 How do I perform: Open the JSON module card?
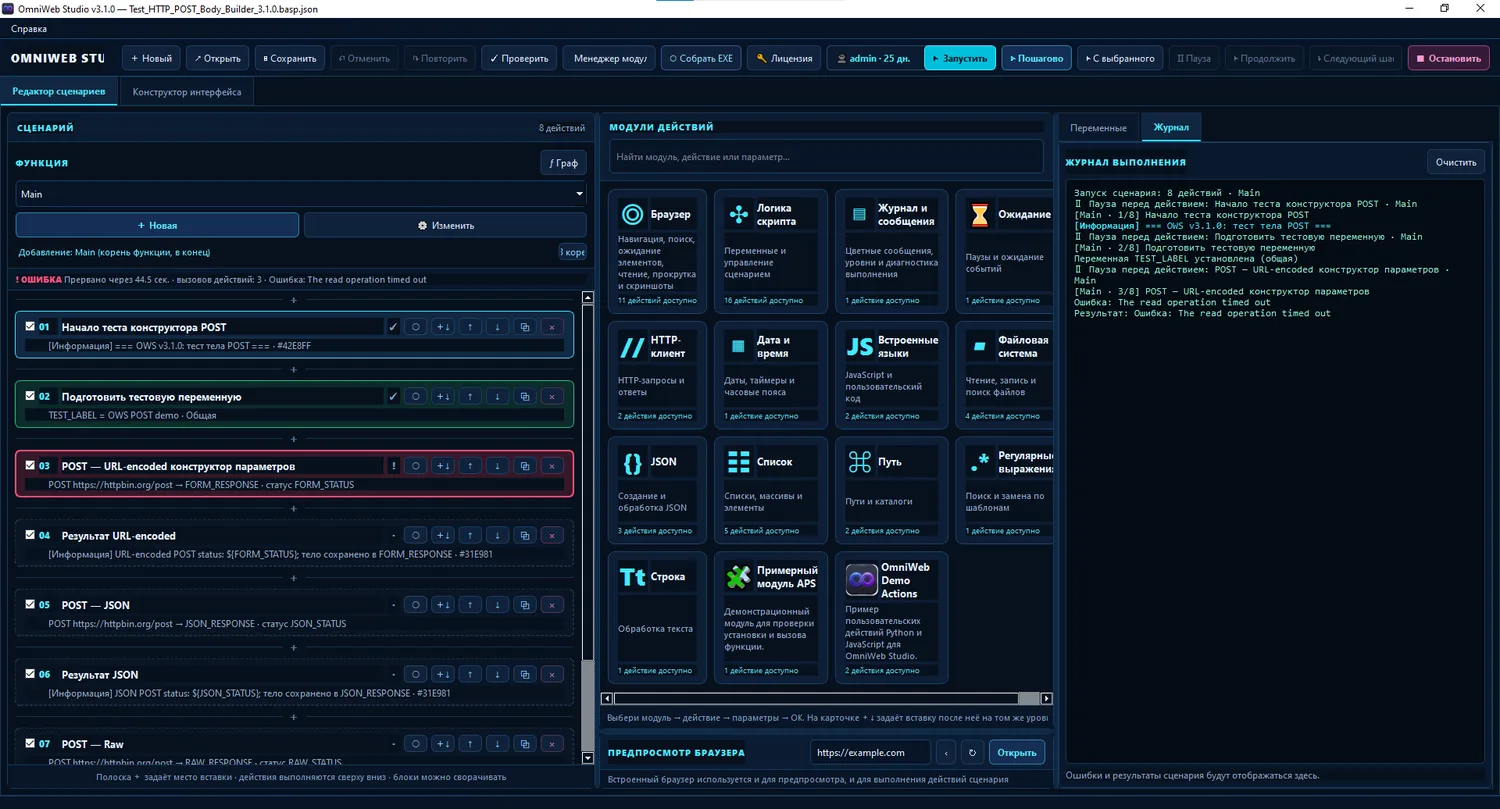657,490
